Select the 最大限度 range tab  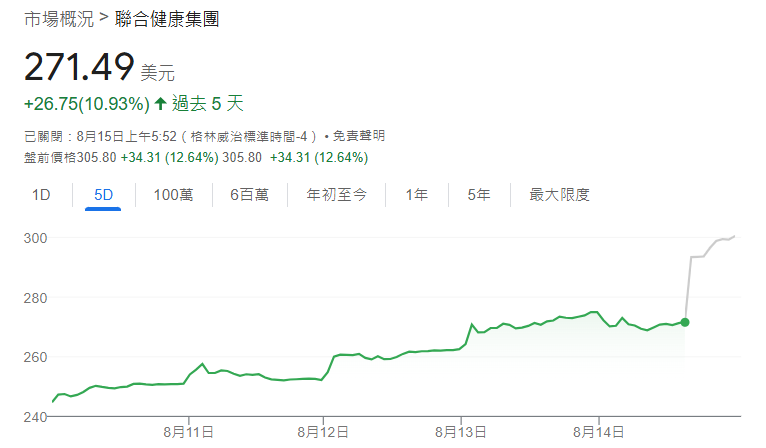pos(559,195)
